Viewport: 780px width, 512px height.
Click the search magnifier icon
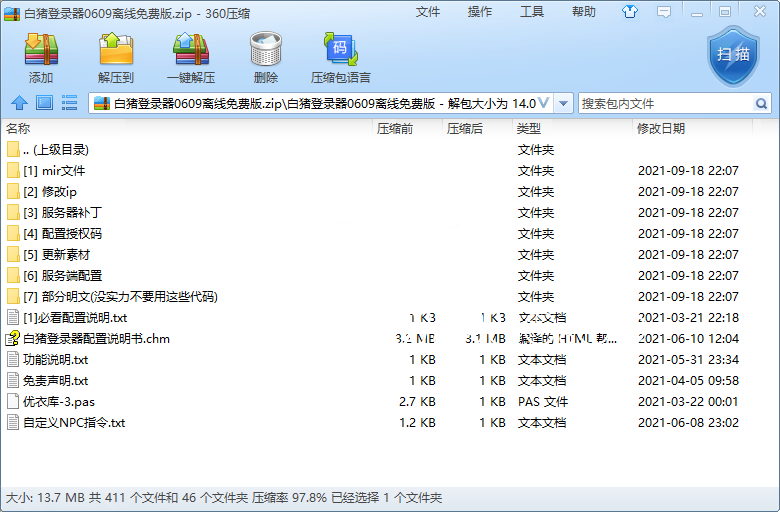pyautogui.click(x=761, y=103)
